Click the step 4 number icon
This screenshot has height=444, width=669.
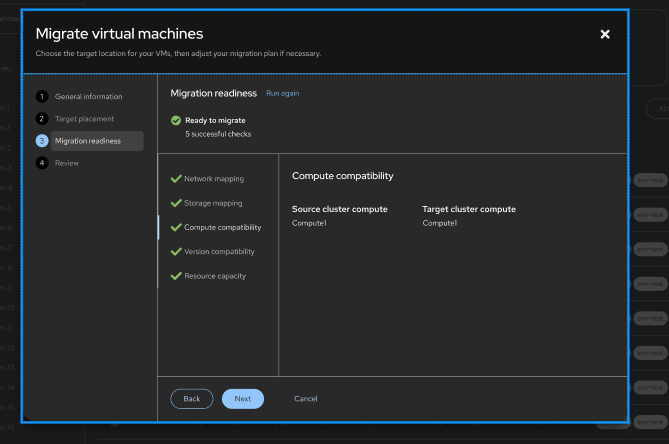(x=42, y=163)
